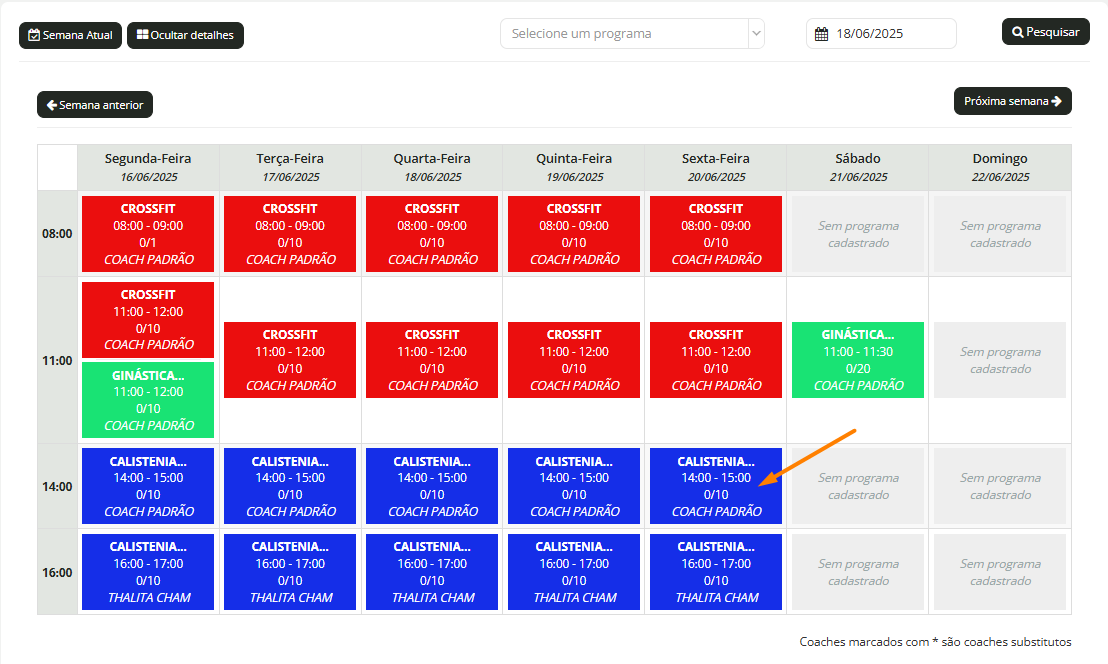1108x664 pixels.
Task: Click the Sábado 21/06/2025 column header
Action: [x=858, y=167]
